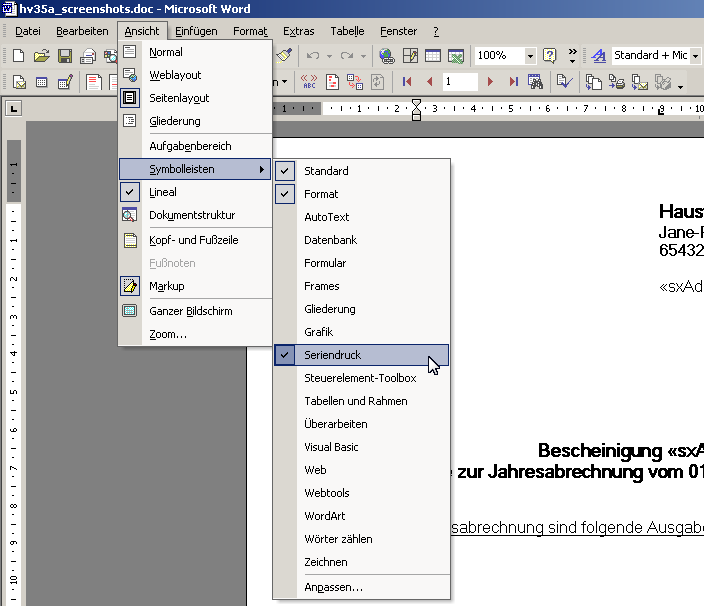Viewport: 704px width, 606px height.
Task: Open the Extras menu
Action: click(x=299, y=31)
